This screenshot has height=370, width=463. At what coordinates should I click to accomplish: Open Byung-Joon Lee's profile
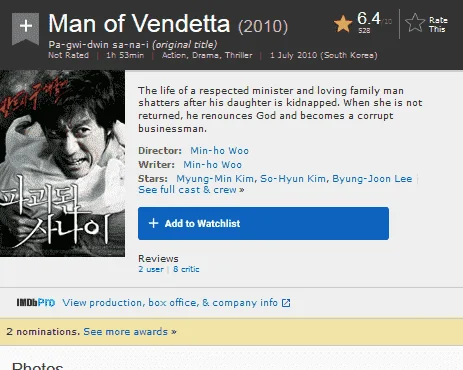click(x=372, y=179)
